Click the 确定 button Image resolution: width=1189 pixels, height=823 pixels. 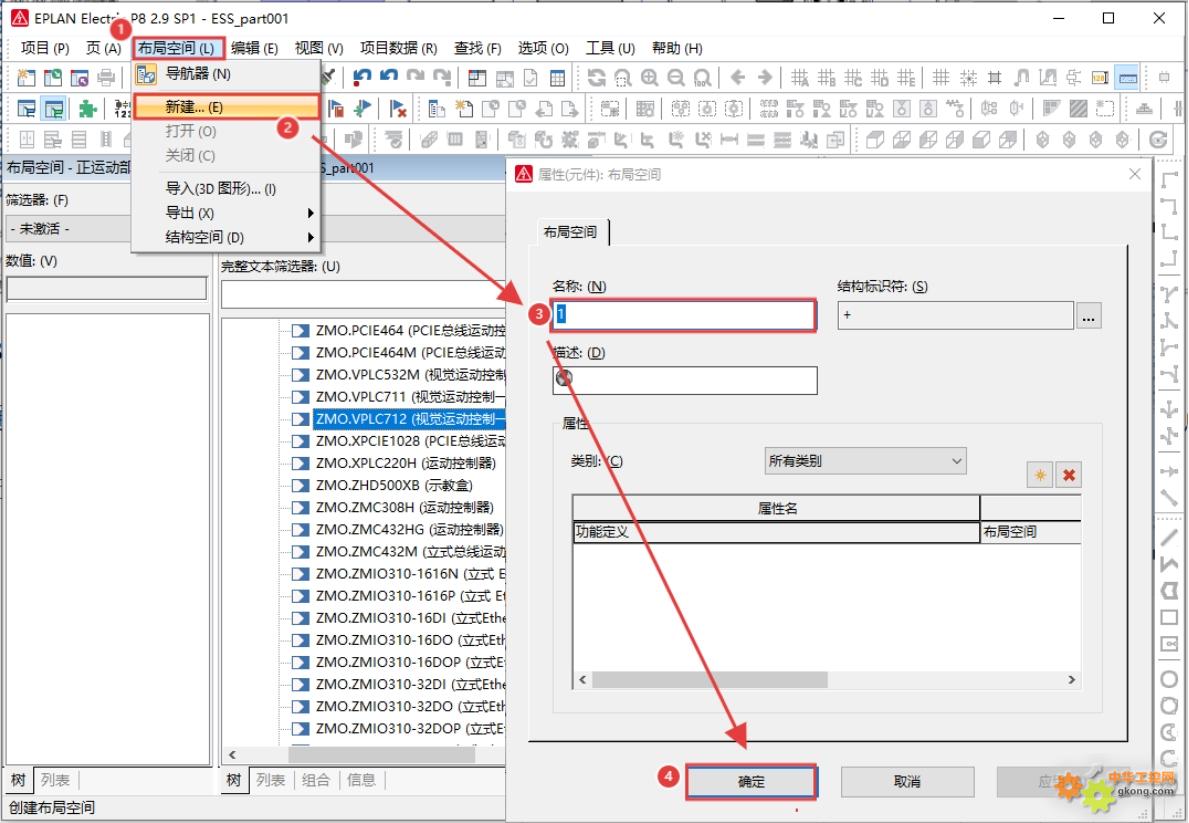point(751,781)
